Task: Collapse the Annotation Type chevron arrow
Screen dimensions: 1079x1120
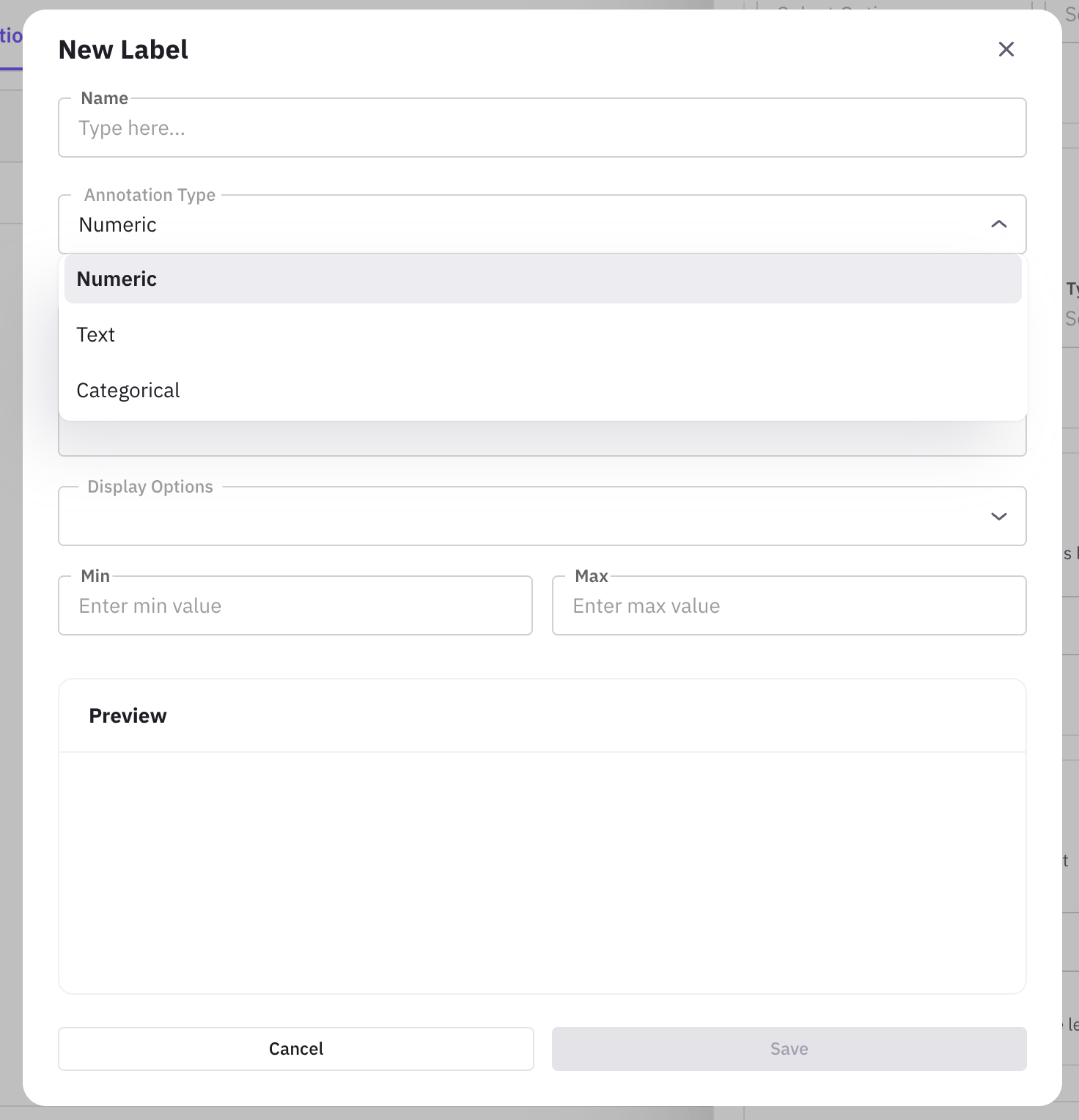Action: pos(998,224)
